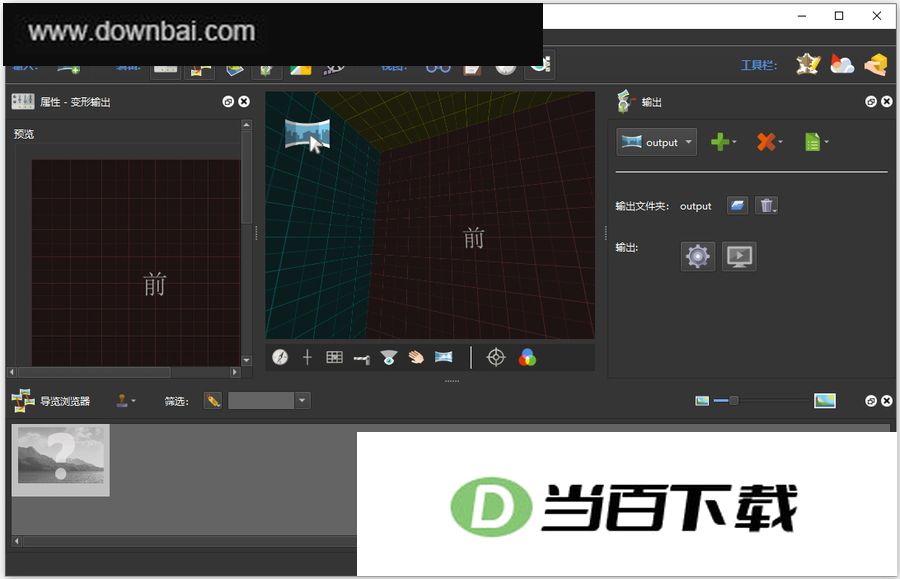Open the RGB color correction tool
Image resolution: width=900 pixels, height=579 pixels.
[x=527, y=357]
